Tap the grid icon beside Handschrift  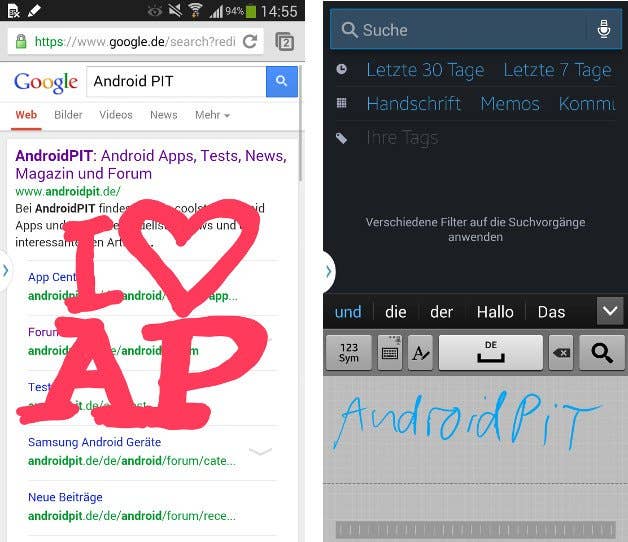tap(341, 103)
